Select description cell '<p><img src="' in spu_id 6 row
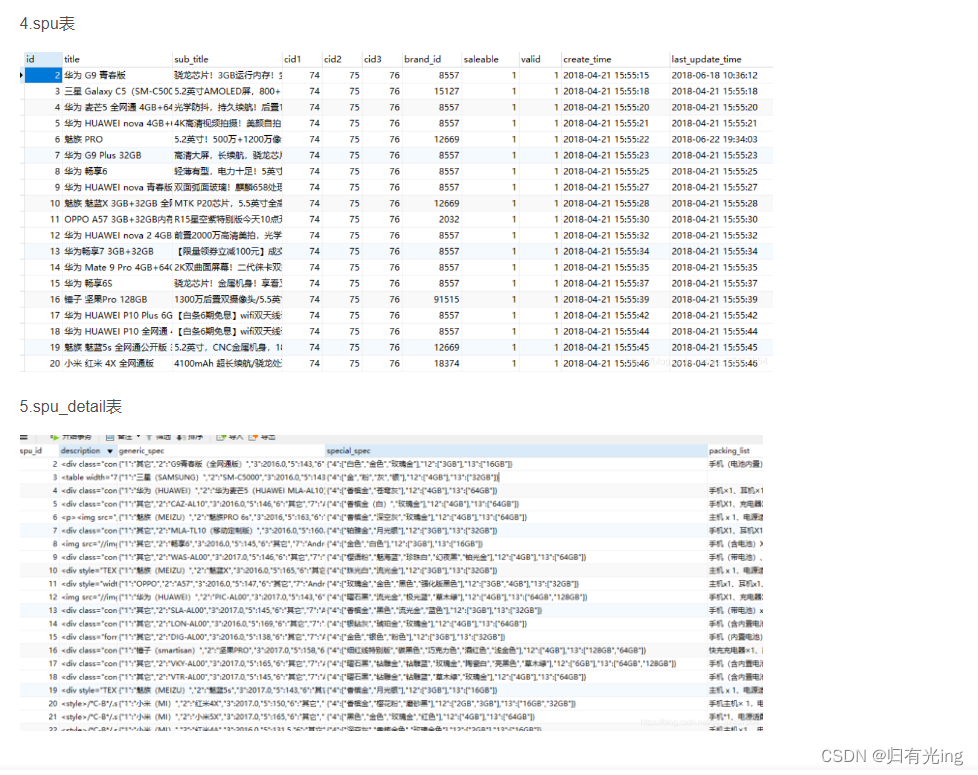 89,517
